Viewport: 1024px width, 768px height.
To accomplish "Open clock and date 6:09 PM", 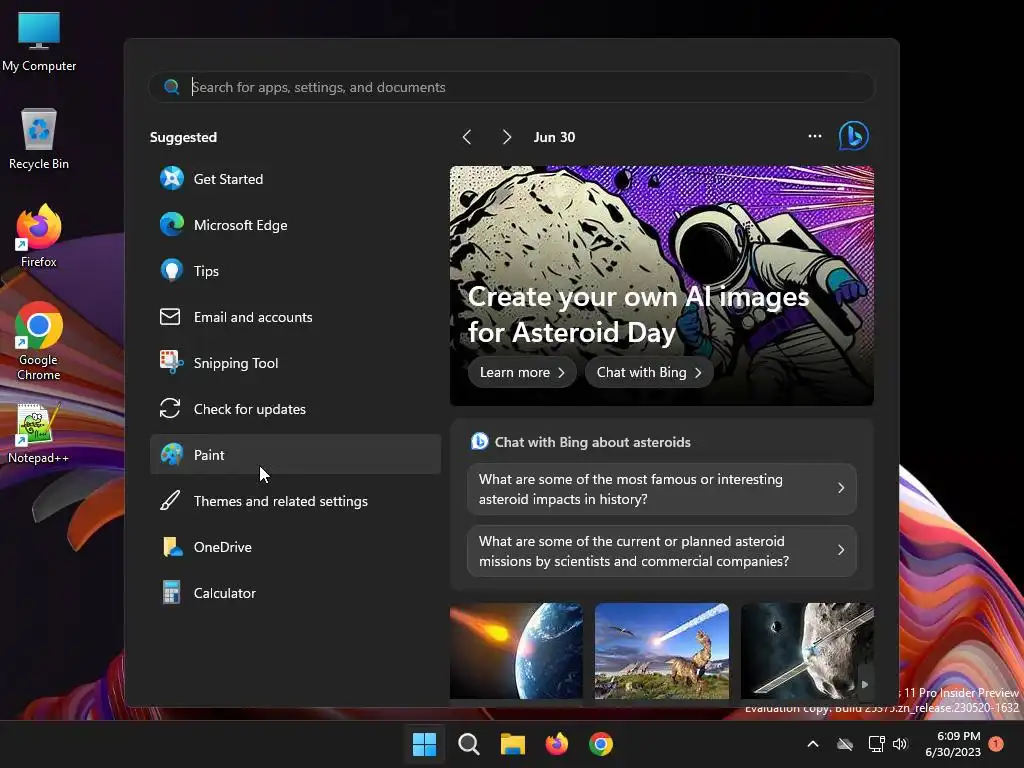I will coord(953,744).
